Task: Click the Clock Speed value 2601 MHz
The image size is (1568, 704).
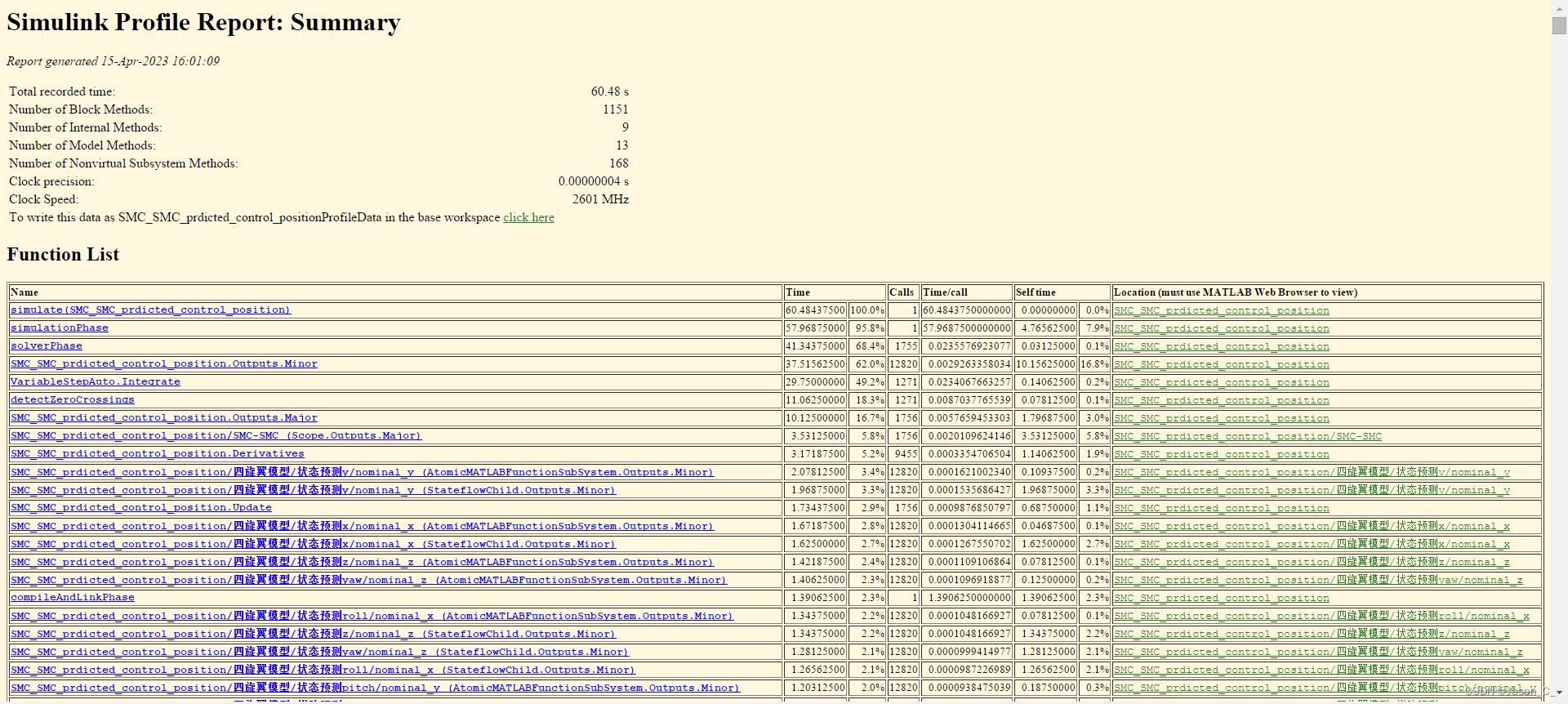Action: tap(600, 199)
